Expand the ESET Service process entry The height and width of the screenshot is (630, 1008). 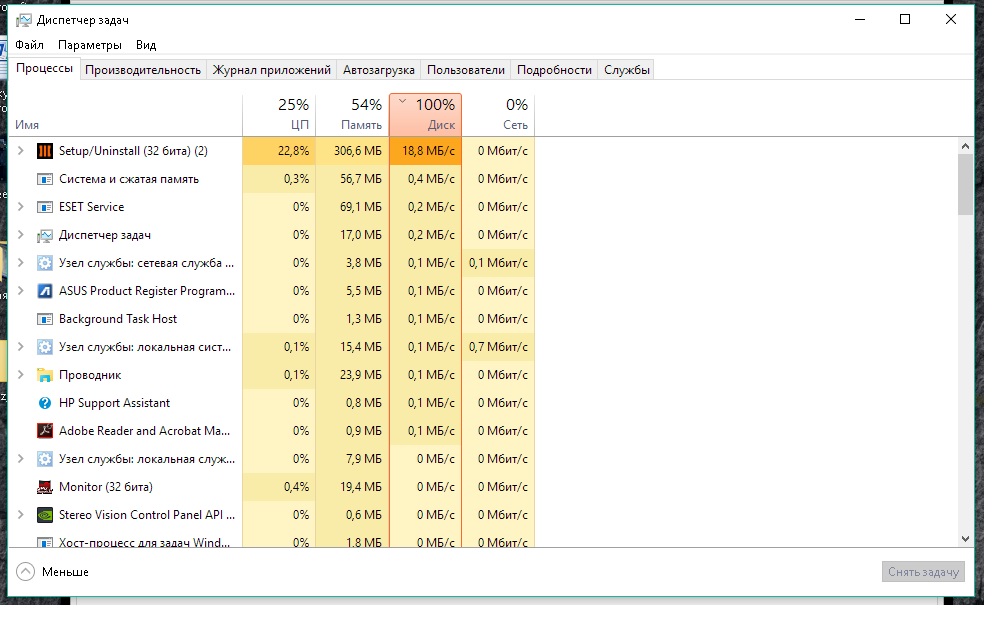click(21, 206)
